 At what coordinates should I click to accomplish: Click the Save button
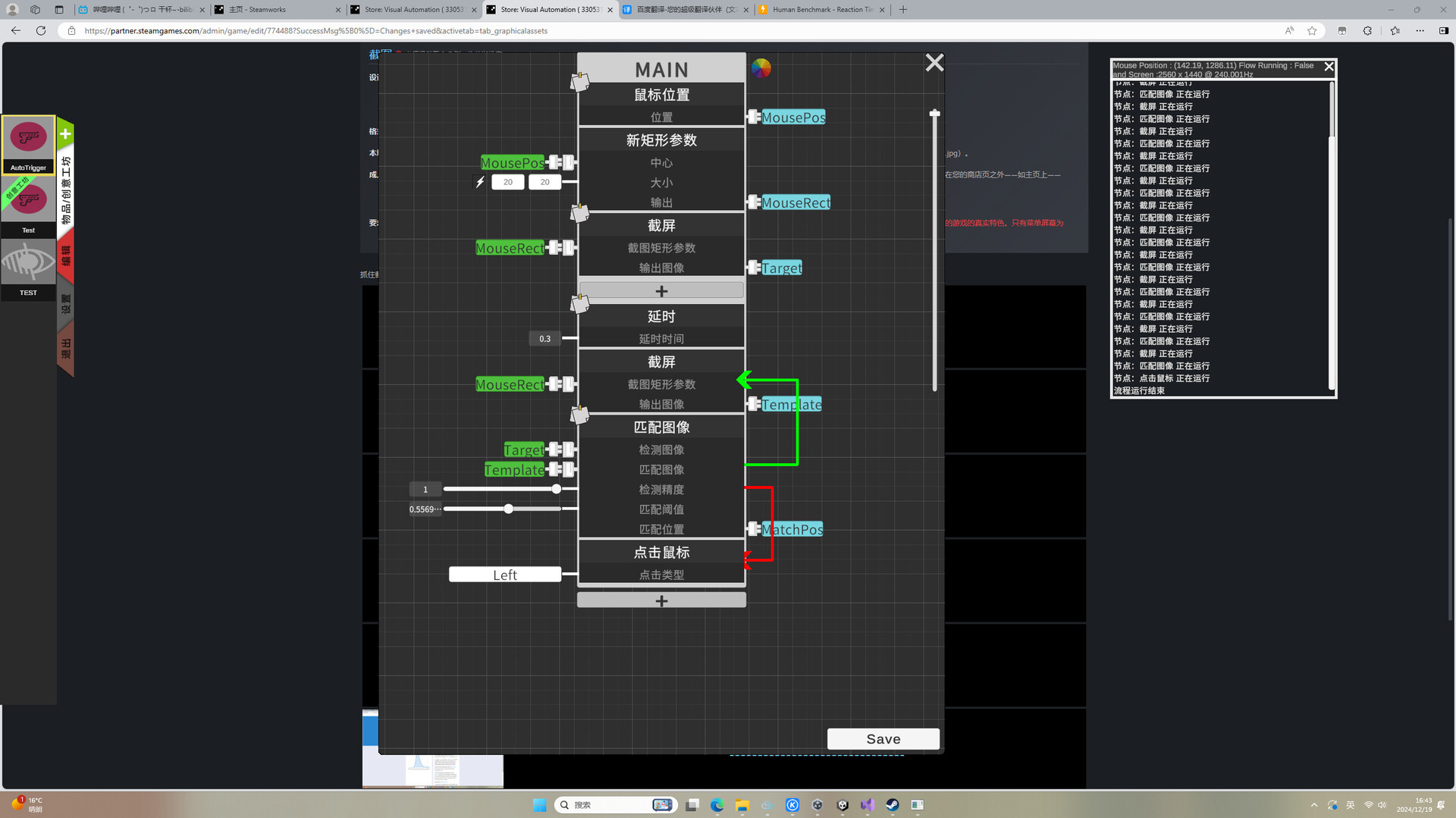883,739
